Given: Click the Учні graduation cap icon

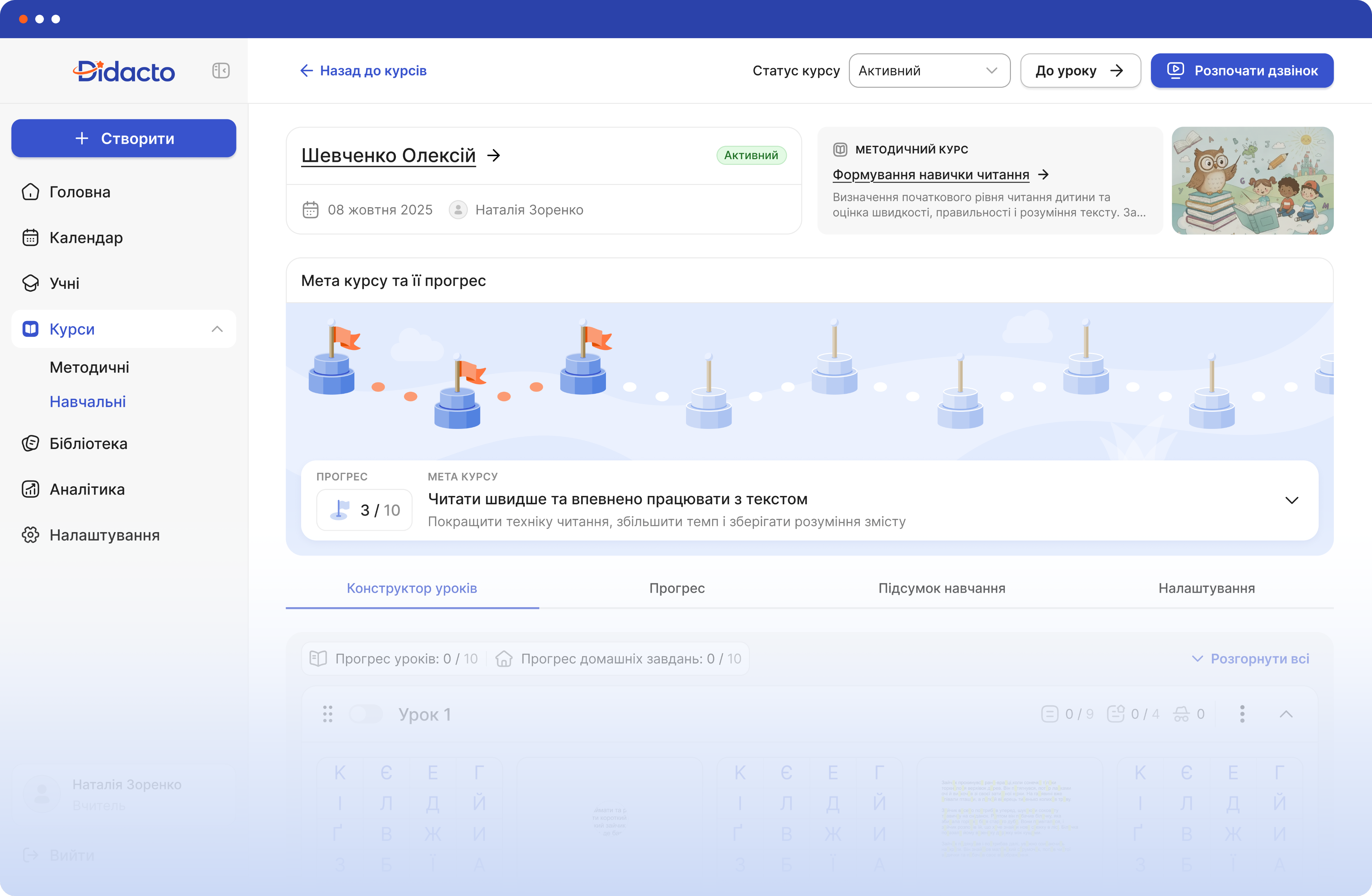Looking at the screenshot, I should (x=30, y=283).
